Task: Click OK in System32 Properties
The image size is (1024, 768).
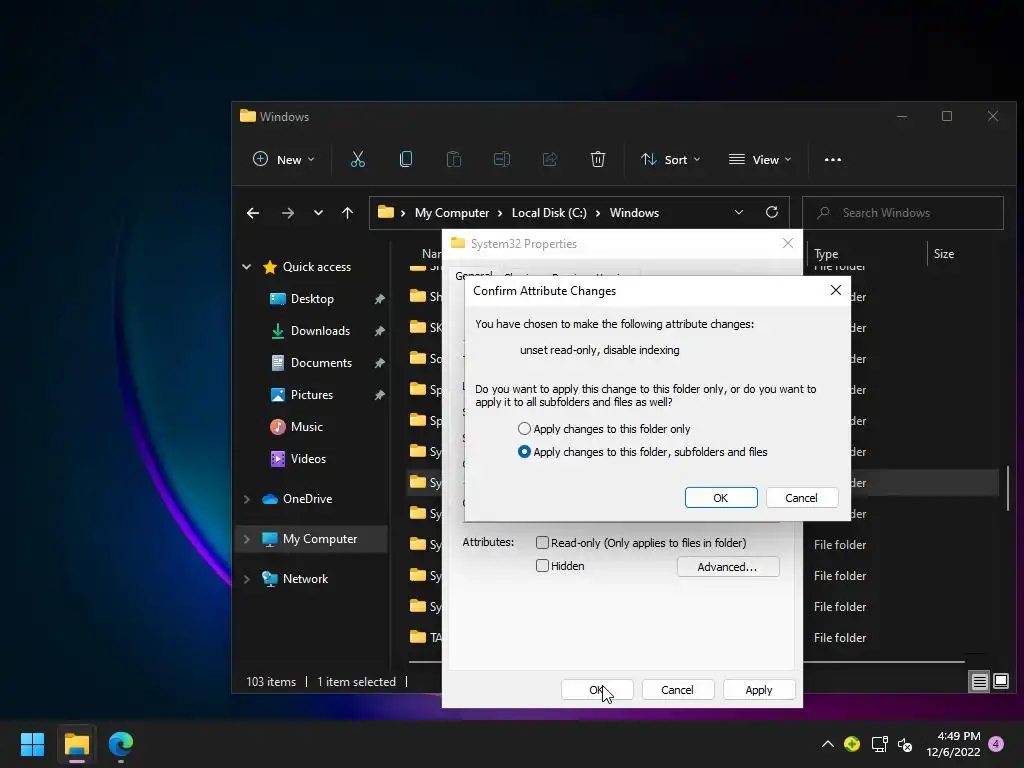Action: [597, 690]
